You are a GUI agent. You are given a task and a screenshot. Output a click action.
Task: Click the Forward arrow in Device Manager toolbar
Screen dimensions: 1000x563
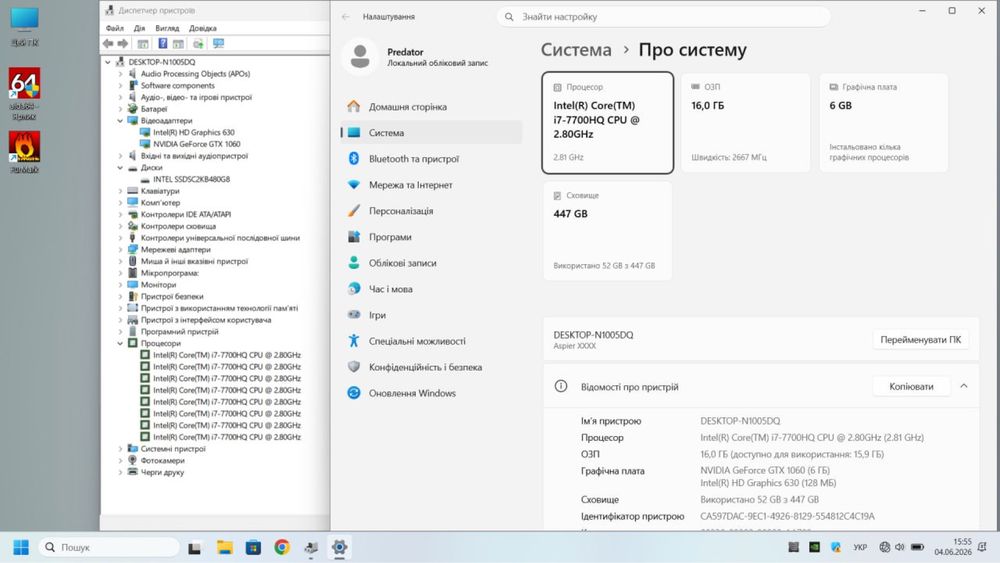(123, 43)
